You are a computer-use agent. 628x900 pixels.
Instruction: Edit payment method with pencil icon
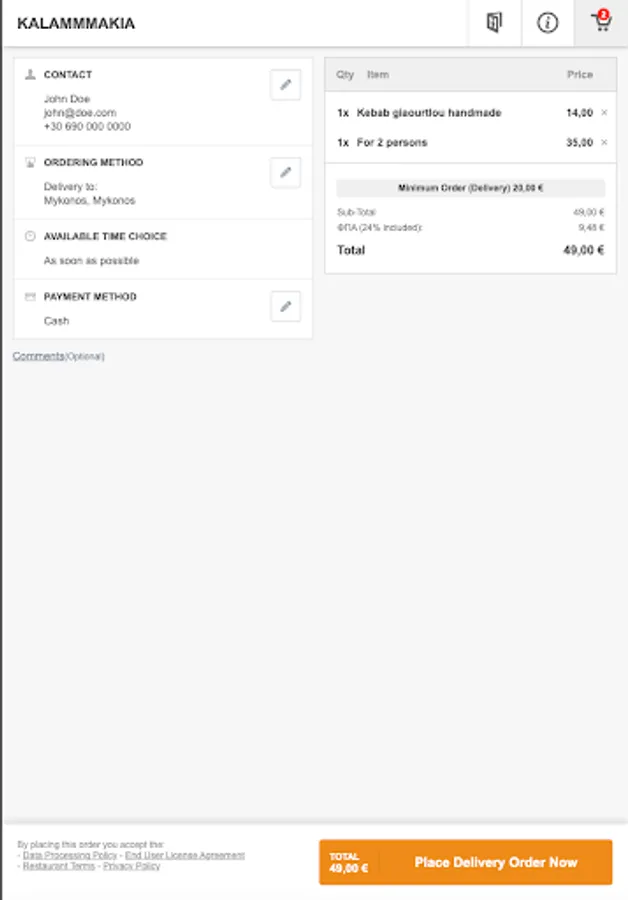(285, 306)
